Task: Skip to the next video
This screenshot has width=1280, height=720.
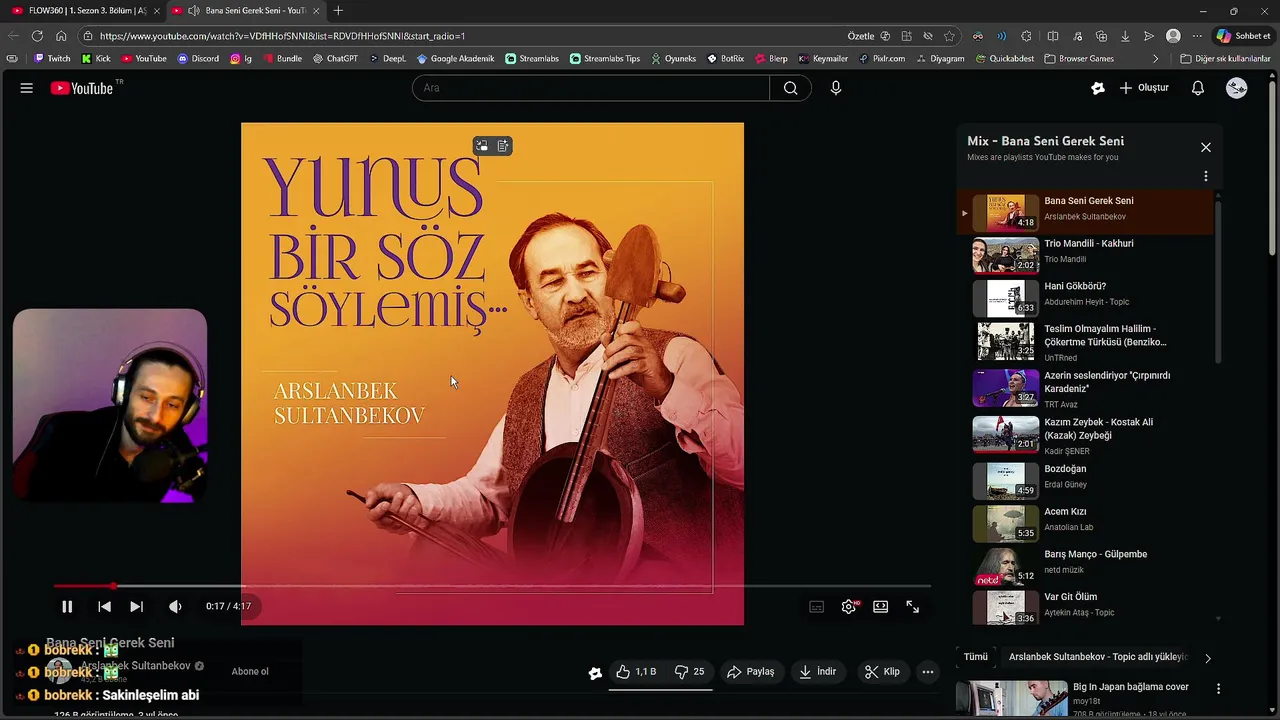Action: coord(136,606)
